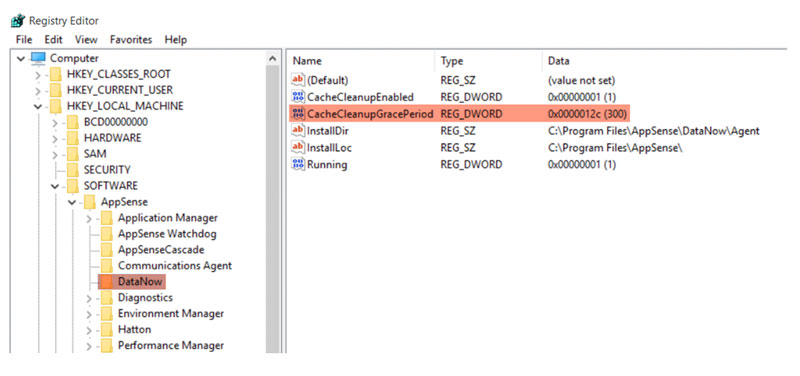Image resolution: width=800 pixels, height=376 pixels.
Task: Click the Running DWORD value icon
Action: (298, 164)
